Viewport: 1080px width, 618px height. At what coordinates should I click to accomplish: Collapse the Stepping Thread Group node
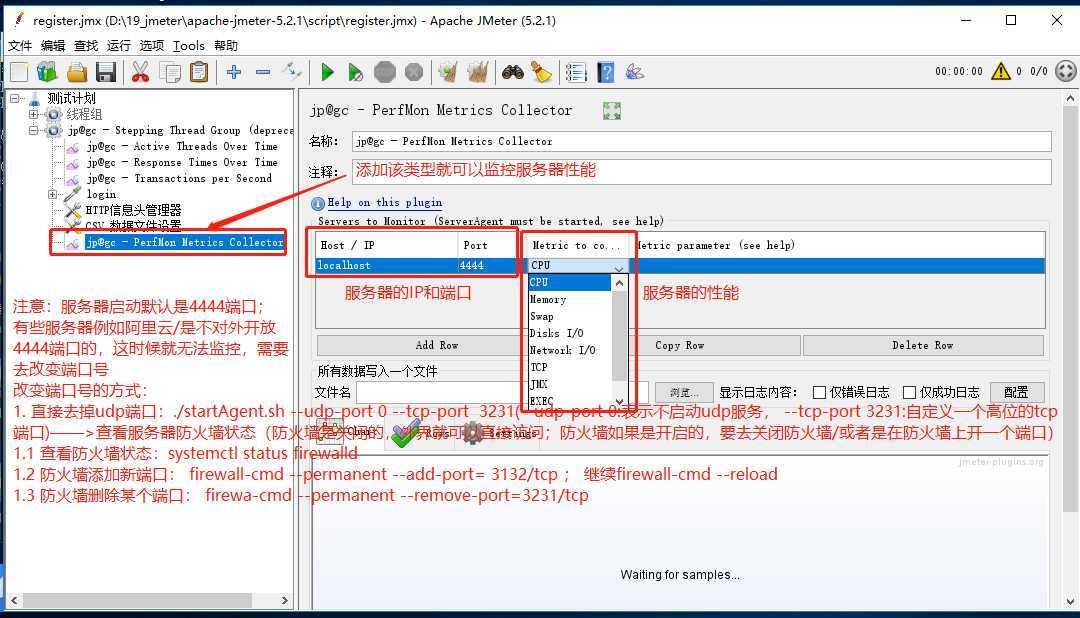point(33,130)
